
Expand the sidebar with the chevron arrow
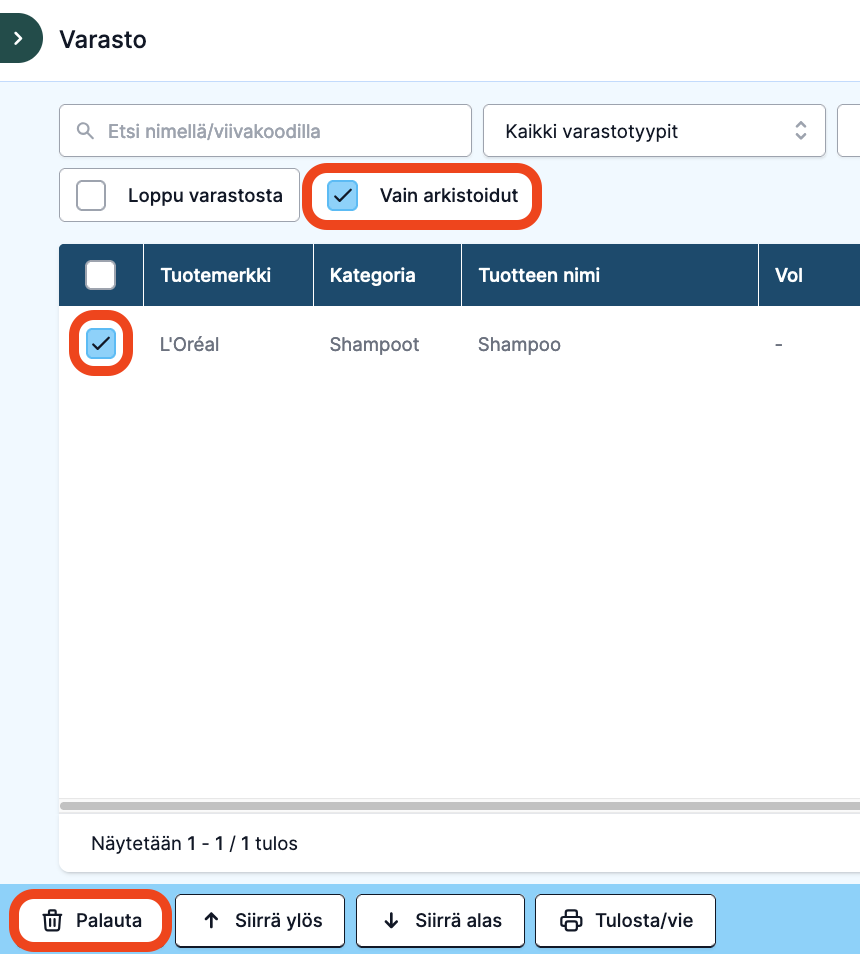click(18, 38)
